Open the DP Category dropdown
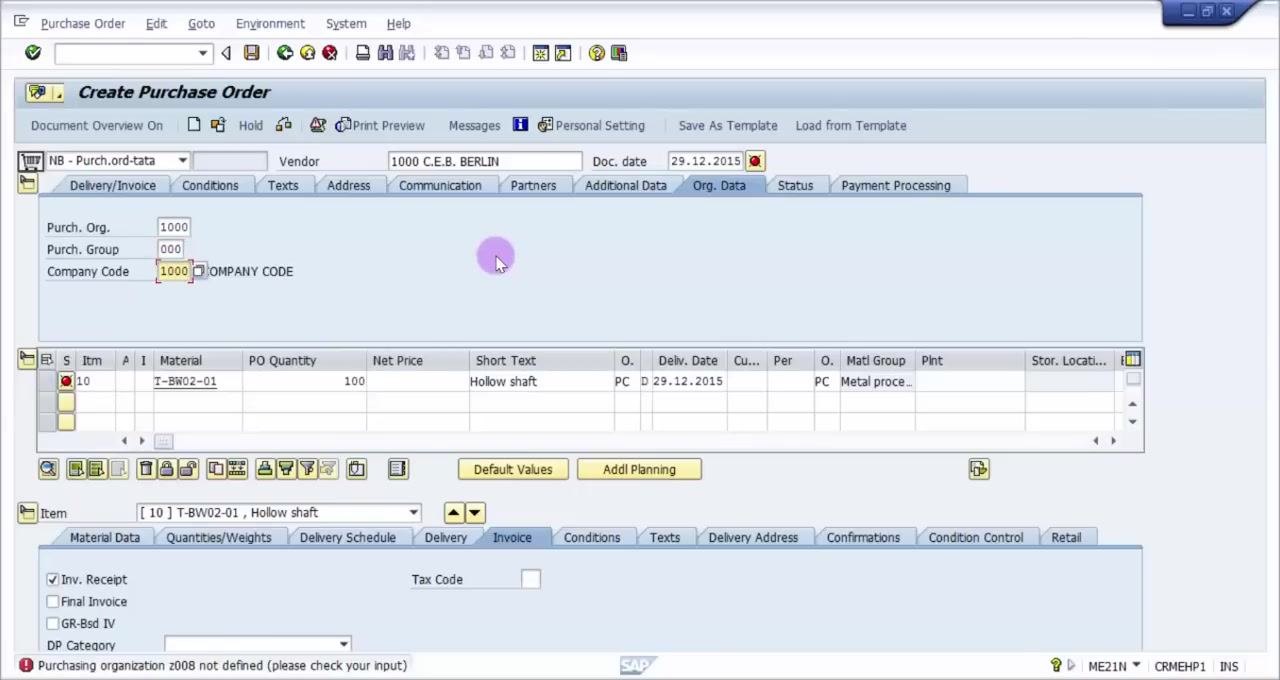This screenshot has height=680, width=1280. (x=344, y=645)
